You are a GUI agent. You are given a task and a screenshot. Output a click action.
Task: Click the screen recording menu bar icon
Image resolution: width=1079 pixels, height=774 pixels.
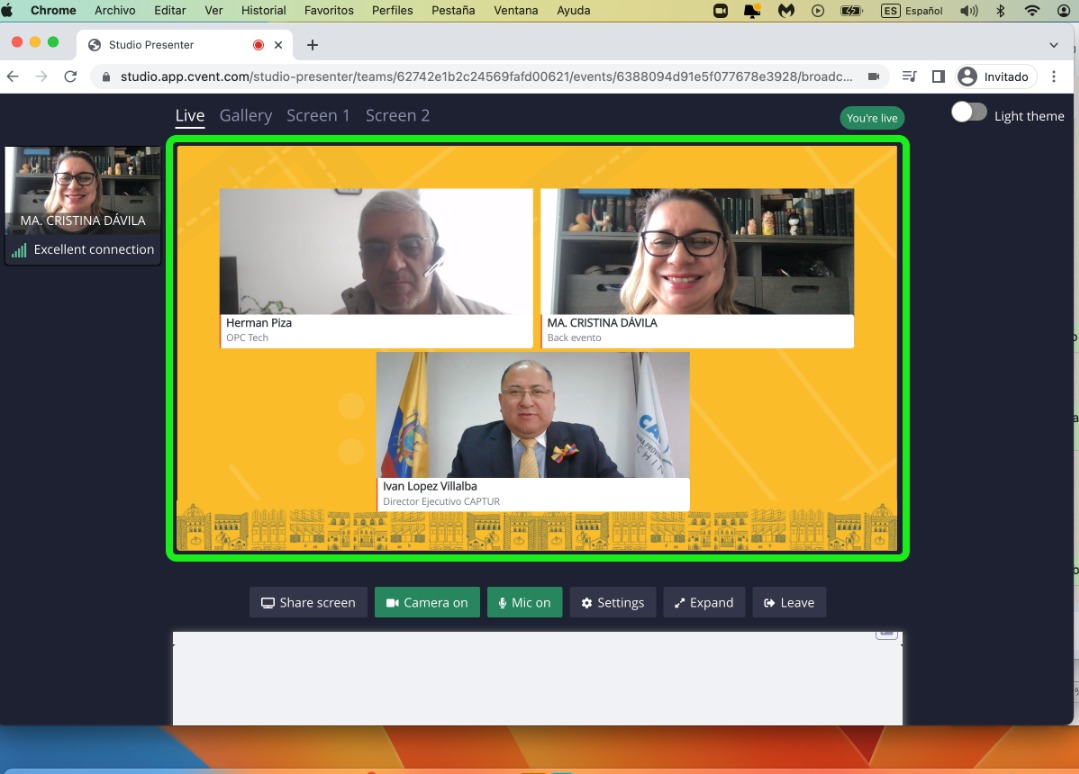click(x=720, y=10)
